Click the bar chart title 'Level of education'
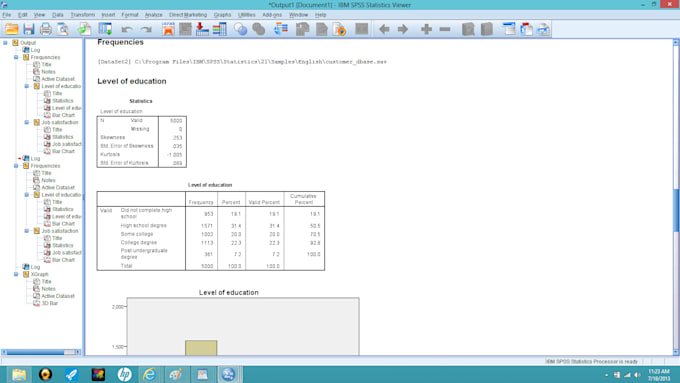The width and height of the screenshot is (680, 383). point(229,293)
